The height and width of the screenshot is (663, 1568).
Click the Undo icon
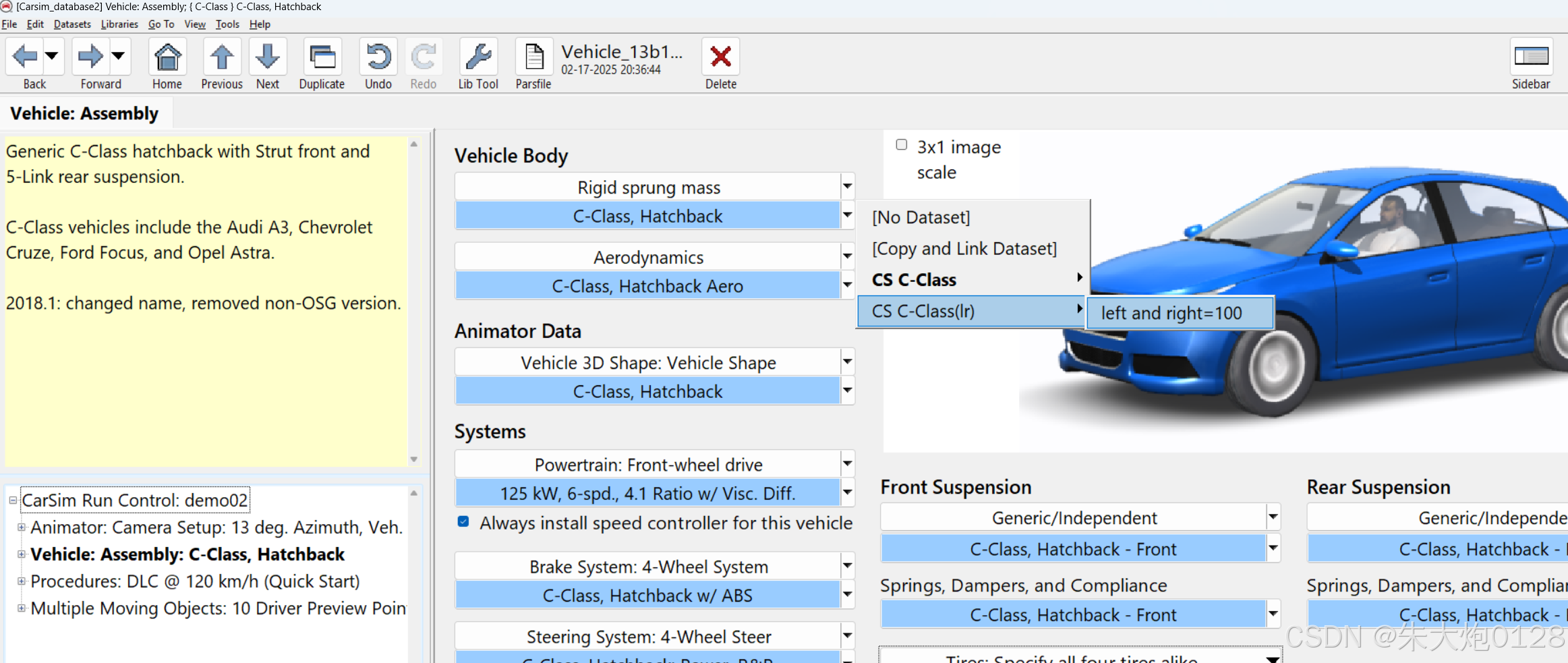pos(378,56)
